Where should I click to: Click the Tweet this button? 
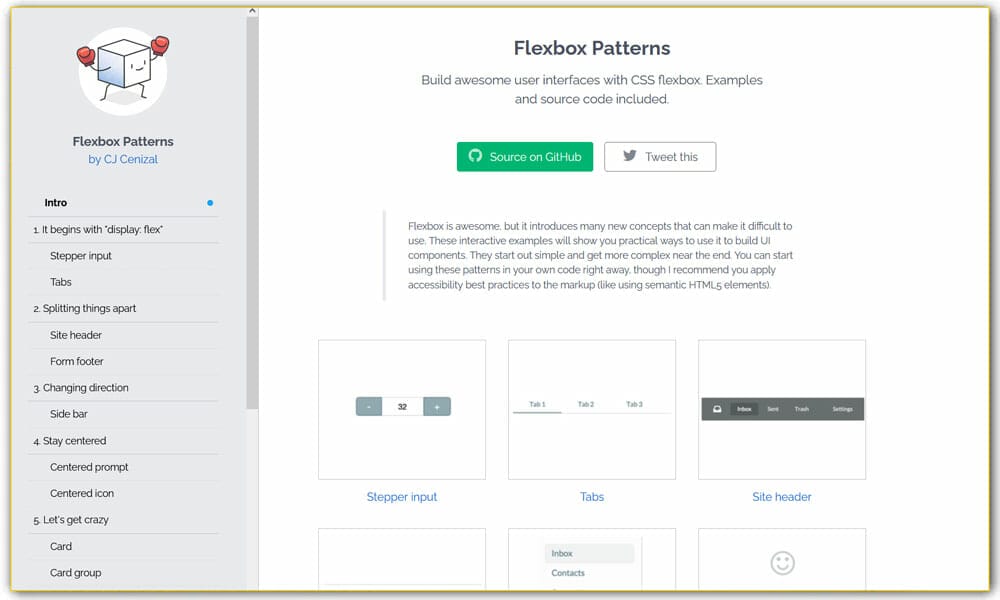[660, 156]
